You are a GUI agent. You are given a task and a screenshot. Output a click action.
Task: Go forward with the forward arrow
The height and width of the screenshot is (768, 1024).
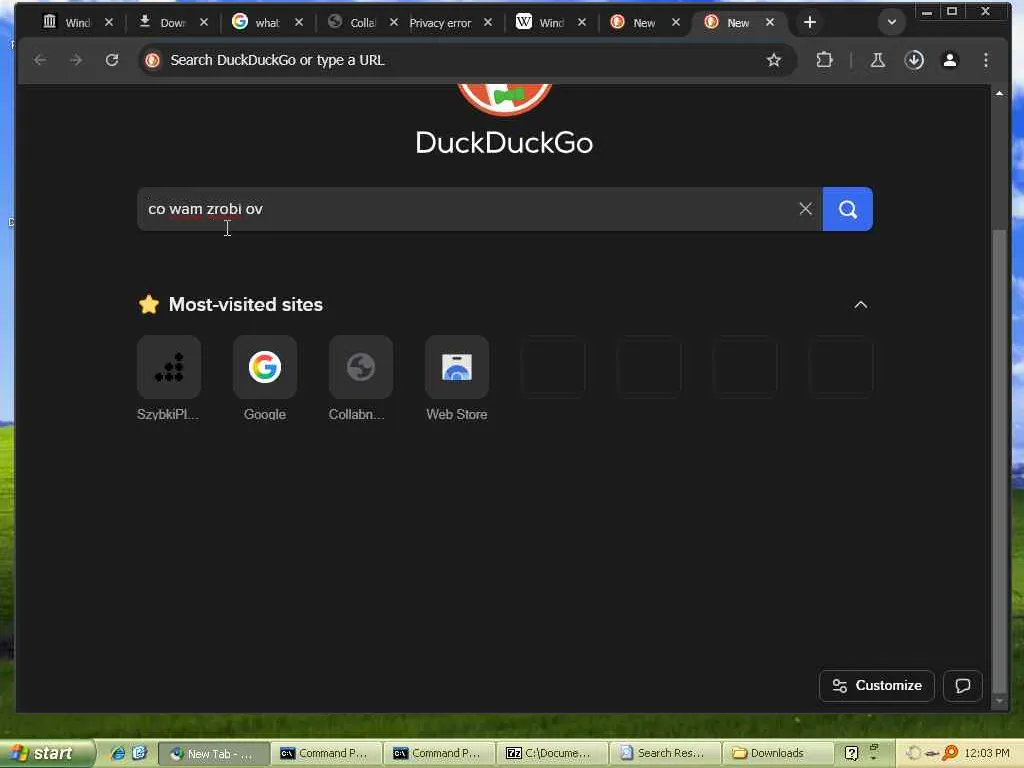click(x=76, y=60)
